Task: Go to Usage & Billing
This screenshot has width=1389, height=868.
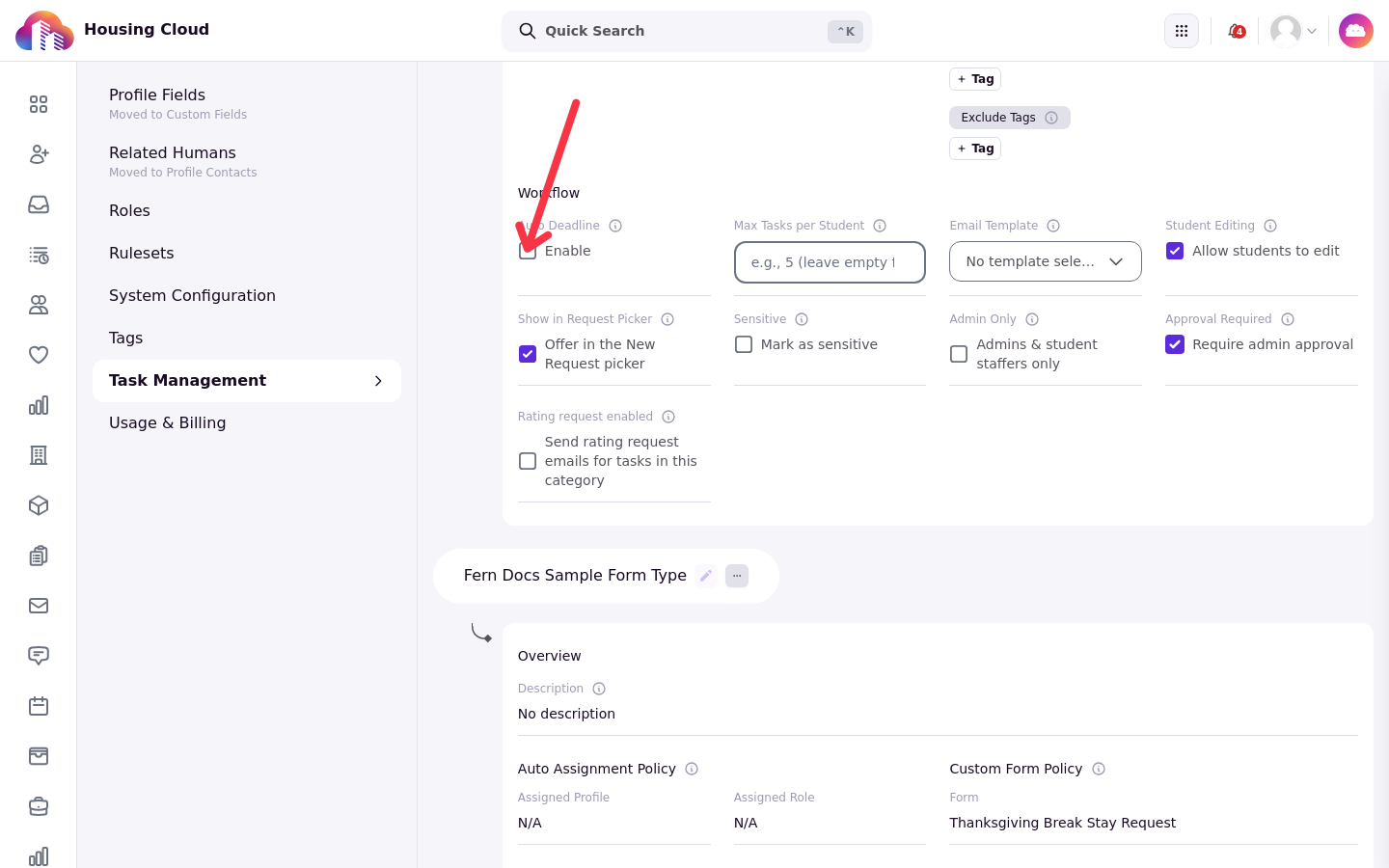Action: (247, 423)
